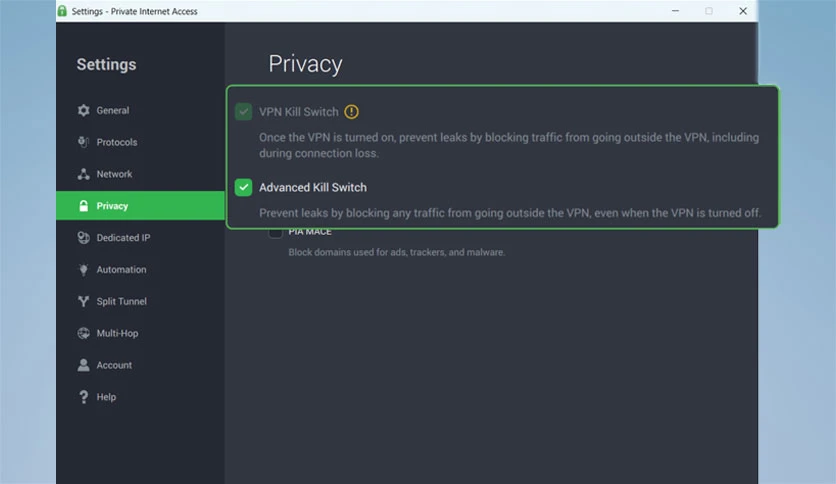Screen dimensions: 836x484
Task: Click the 'PIA MACE' label
Action: [310, 232]
